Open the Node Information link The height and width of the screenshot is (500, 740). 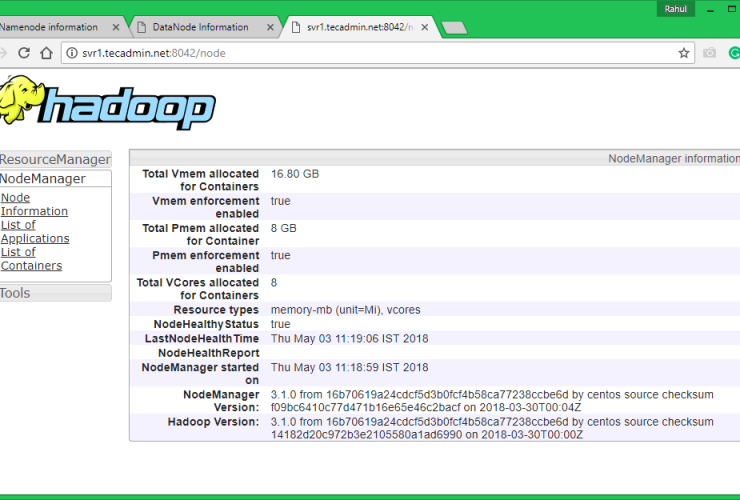click(x=34, y=205)
